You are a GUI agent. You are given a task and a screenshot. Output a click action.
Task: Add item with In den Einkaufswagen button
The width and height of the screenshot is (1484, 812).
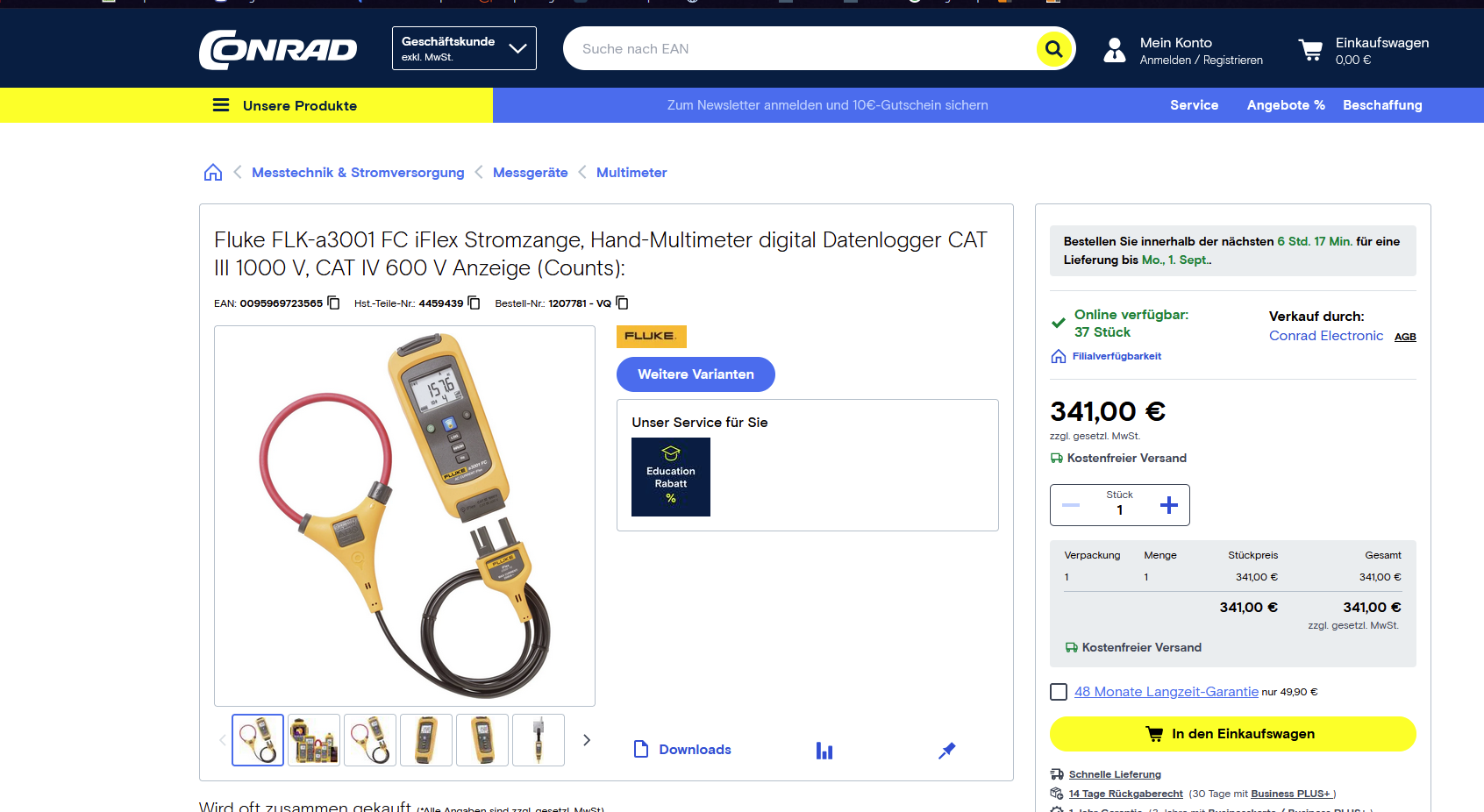click(1232, 734)
